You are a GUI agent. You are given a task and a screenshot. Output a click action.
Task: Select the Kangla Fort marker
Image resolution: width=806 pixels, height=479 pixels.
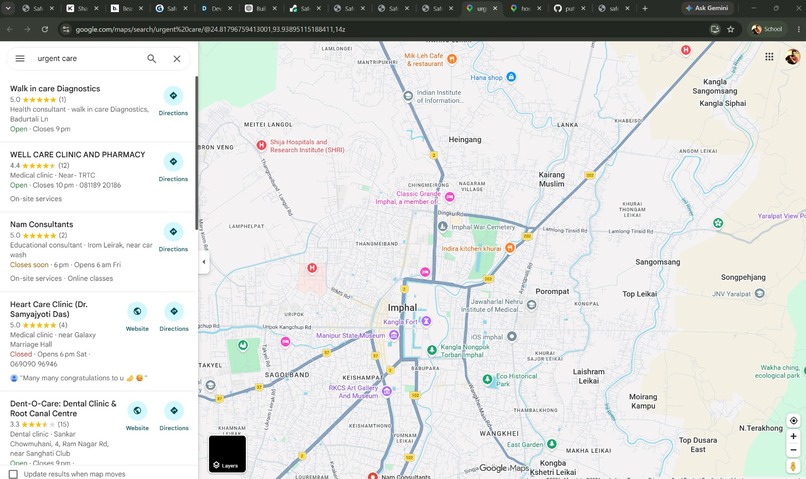[x=426, y=321]
